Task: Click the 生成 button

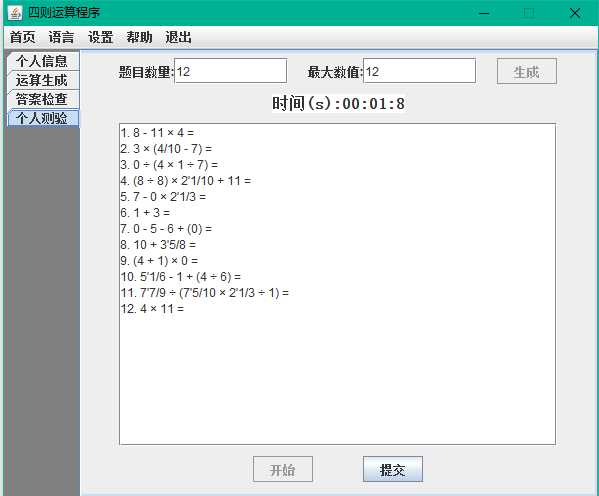Action: pos(527,71)
